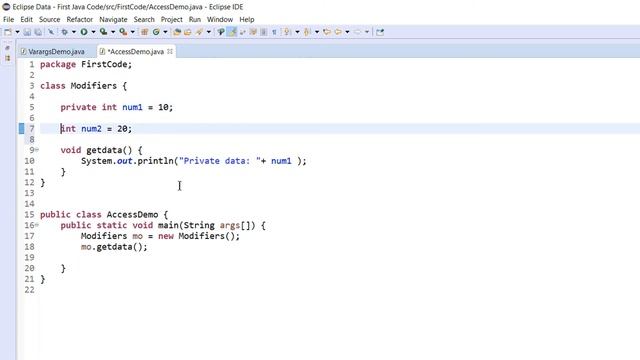640x360 pixels.
Task: Open the Navigate menu
Action: tap(113, 19)
